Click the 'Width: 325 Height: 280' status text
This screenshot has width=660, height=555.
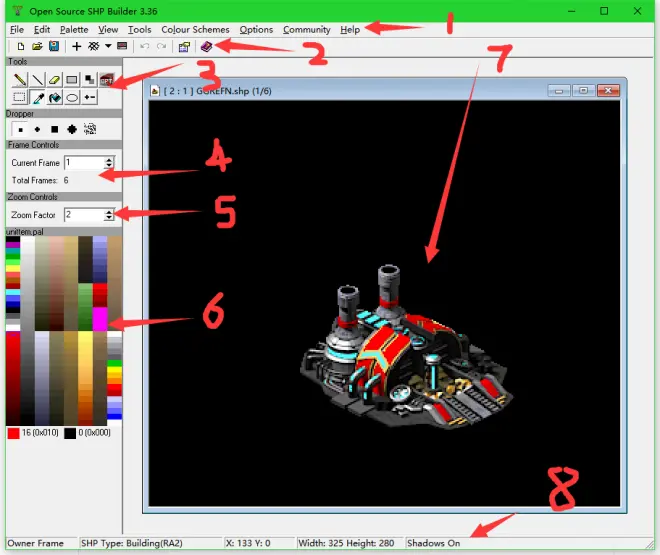click(x=346, y=543)
